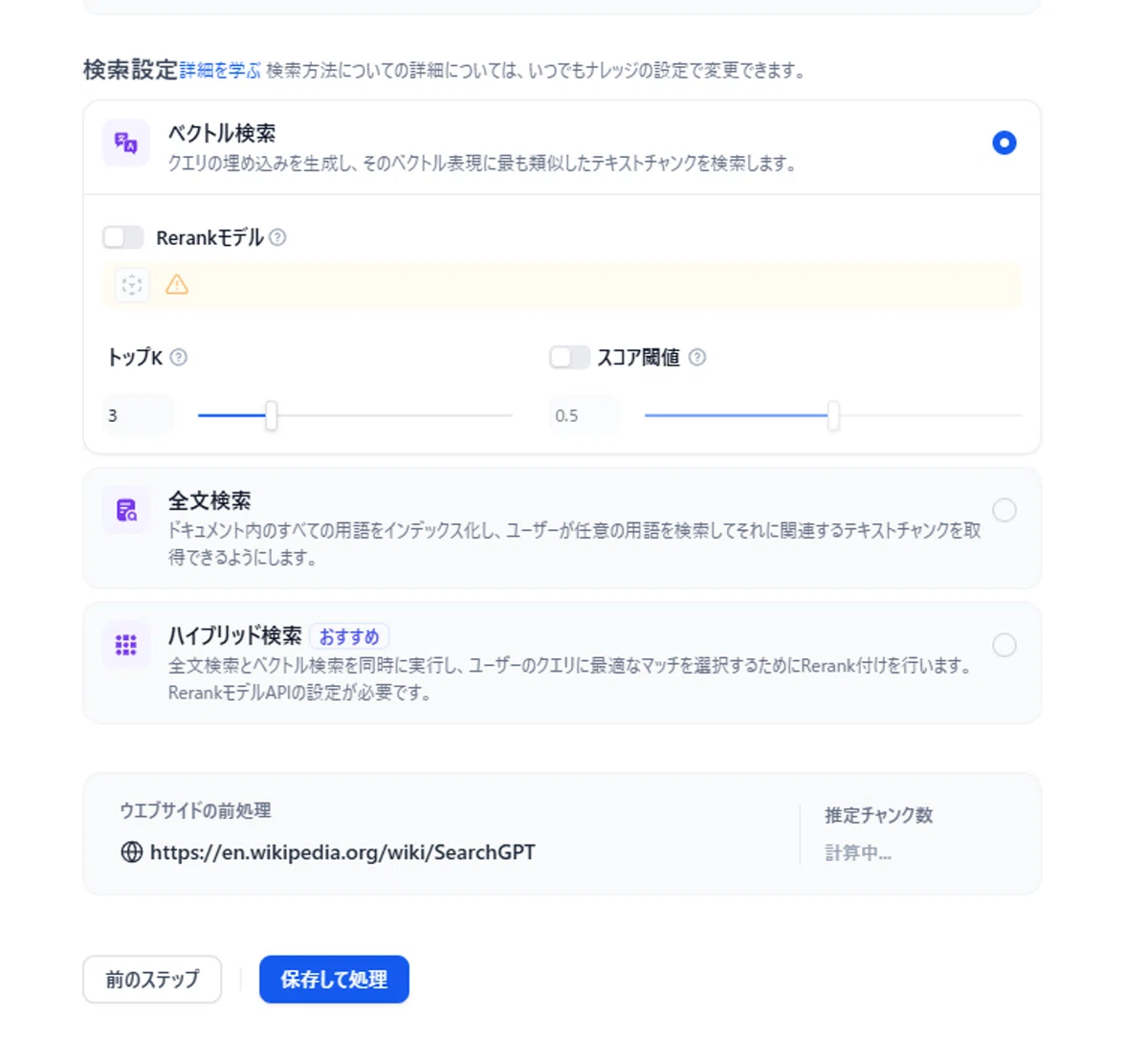
Task: Click the Top K help icon
Action: pyautogui.click(x=179, y=357)
